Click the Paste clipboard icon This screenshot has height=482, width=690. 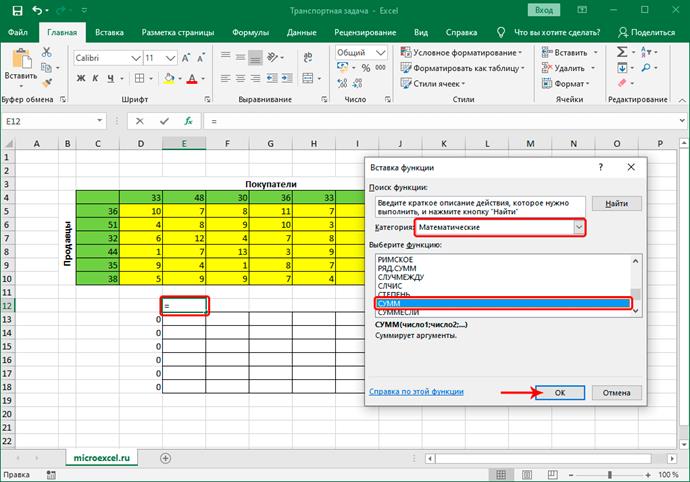[21, 59]
